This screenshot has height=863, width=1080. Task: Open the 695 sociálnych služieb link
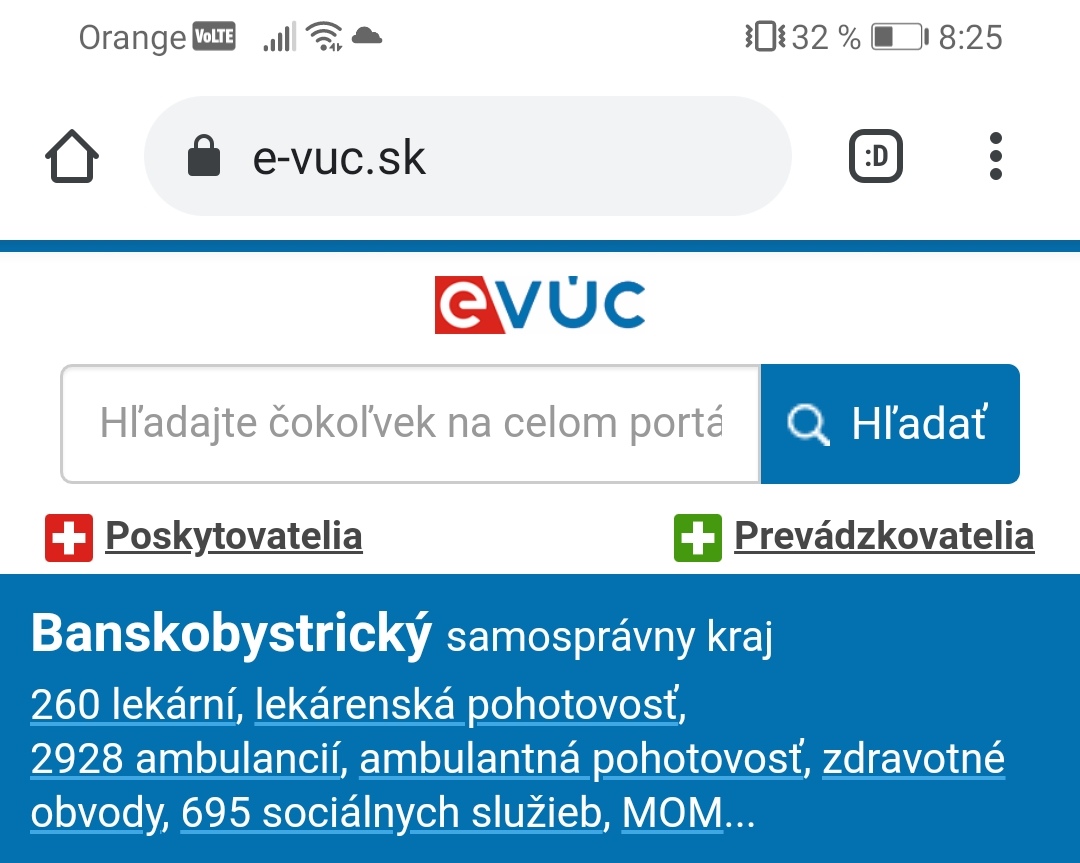click(392, 813)
